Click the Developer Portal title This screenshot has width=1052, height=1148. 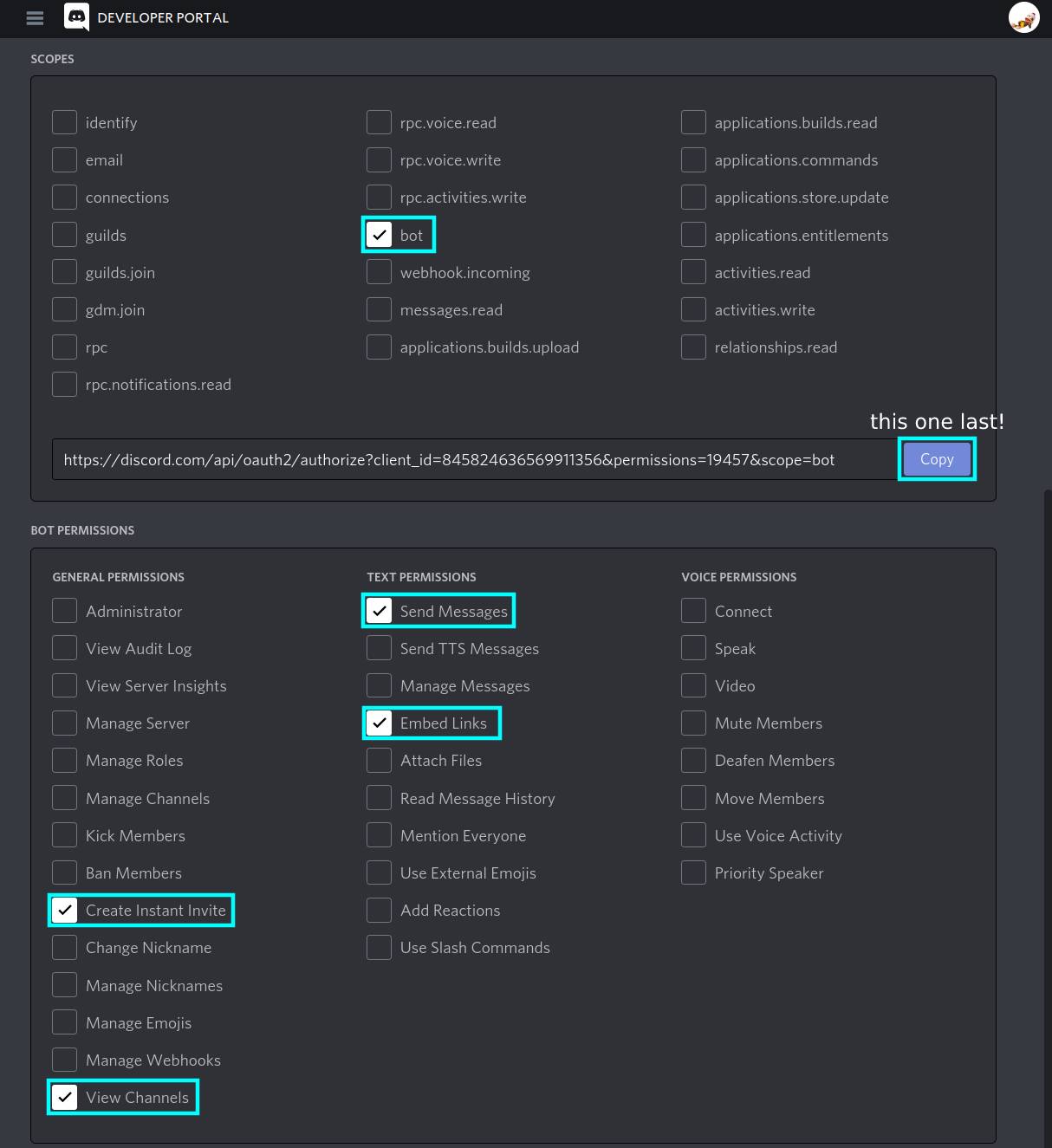(x=163, y=17)
